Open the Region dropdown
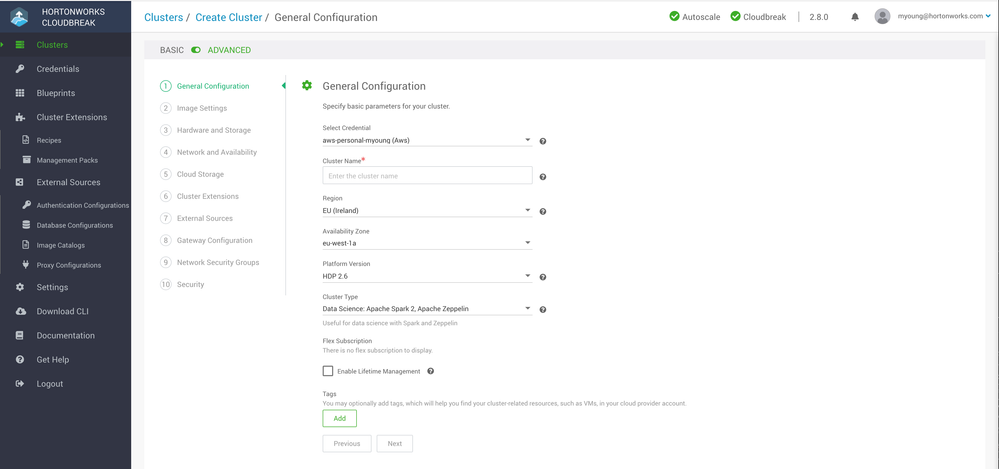The width and height of the screenshot is (999, 469). coord(428,210)
